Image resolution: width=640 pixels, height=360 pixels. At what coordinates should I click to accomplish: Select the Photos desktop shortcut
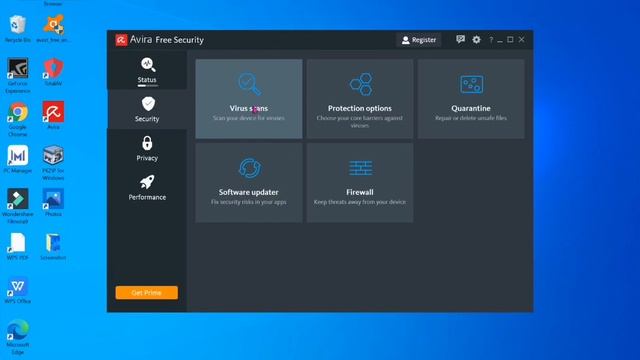[x=53, y=202]
